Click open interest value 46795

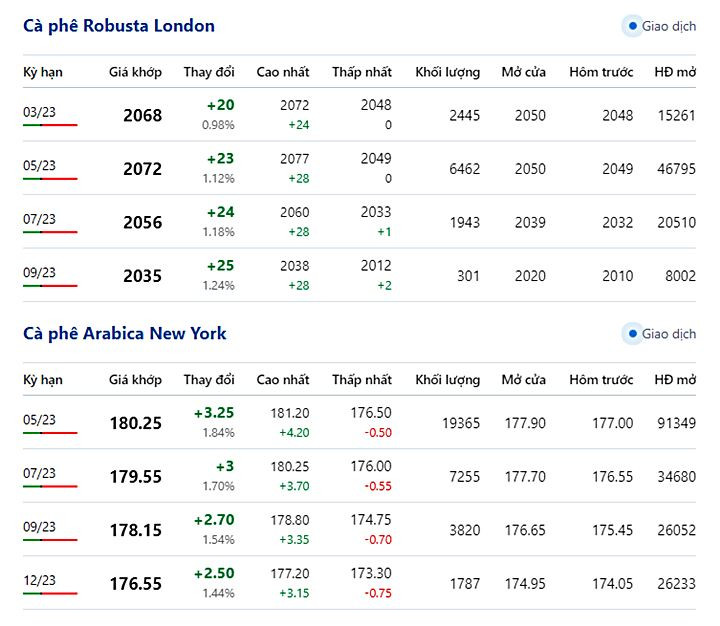676,169
